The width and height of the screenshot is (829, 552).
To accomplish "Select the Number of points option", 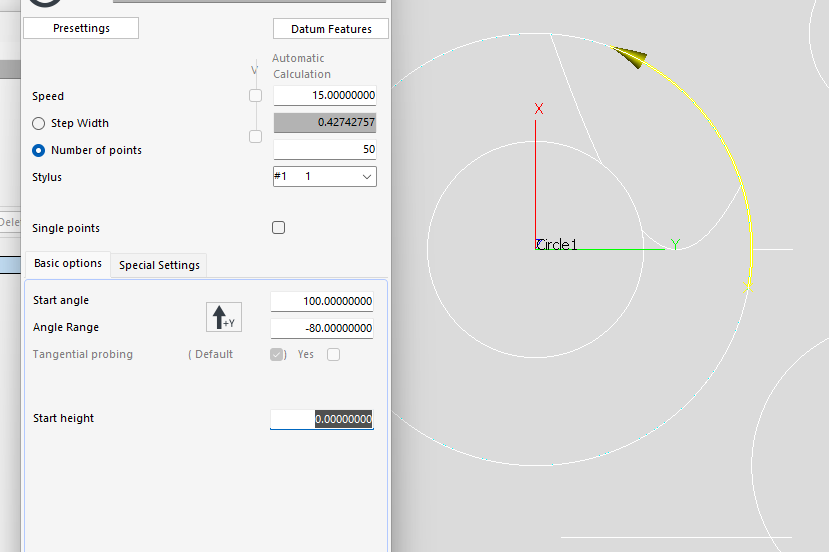I will click(x=39, y=150).
